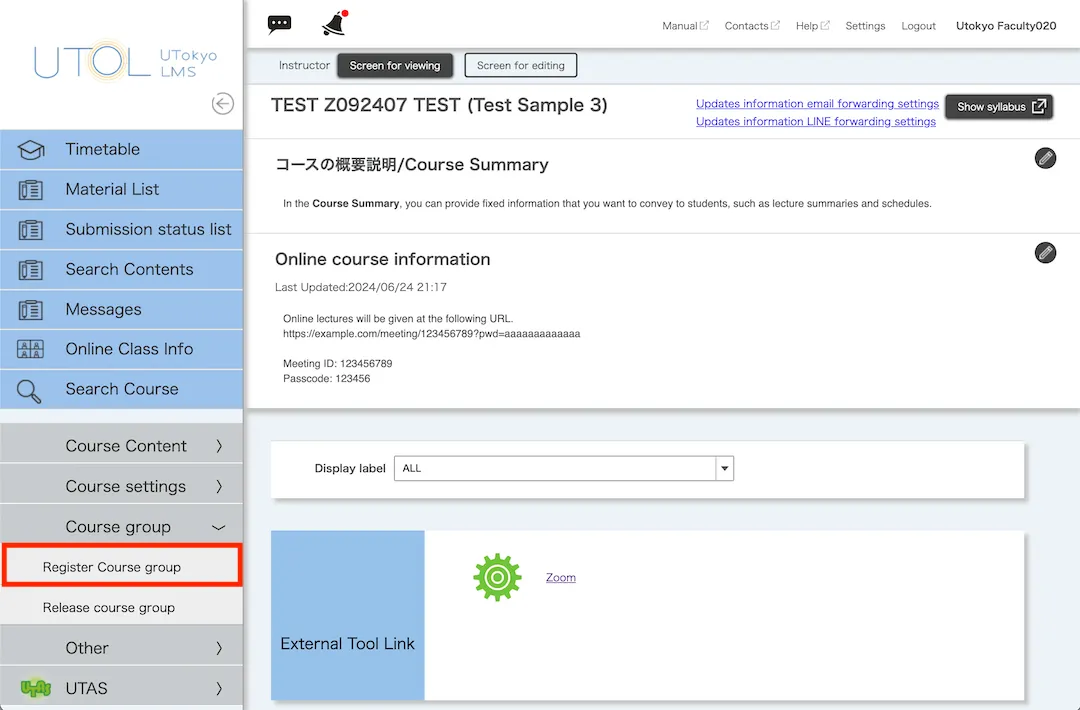This screenshot has width=1080, height=710.
Task: Open the chat messages speech bubble icon
Action: coord(280,25)
